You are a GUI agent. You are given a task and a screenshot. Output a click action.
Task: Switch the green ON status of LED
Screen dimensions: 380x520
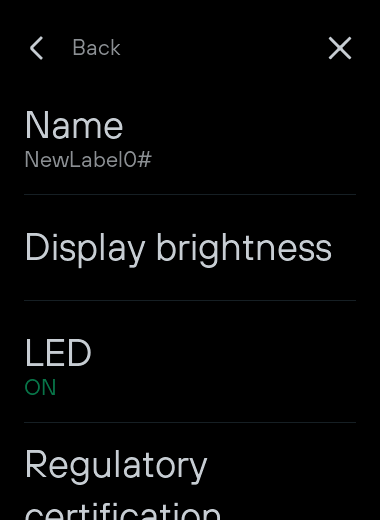coord(40,387)
